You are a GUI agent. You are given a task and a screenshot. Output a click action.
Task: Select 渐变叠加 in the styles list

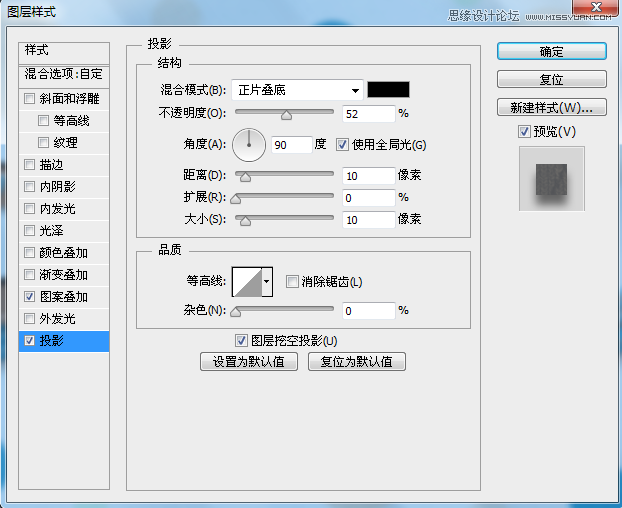(64, 274)
